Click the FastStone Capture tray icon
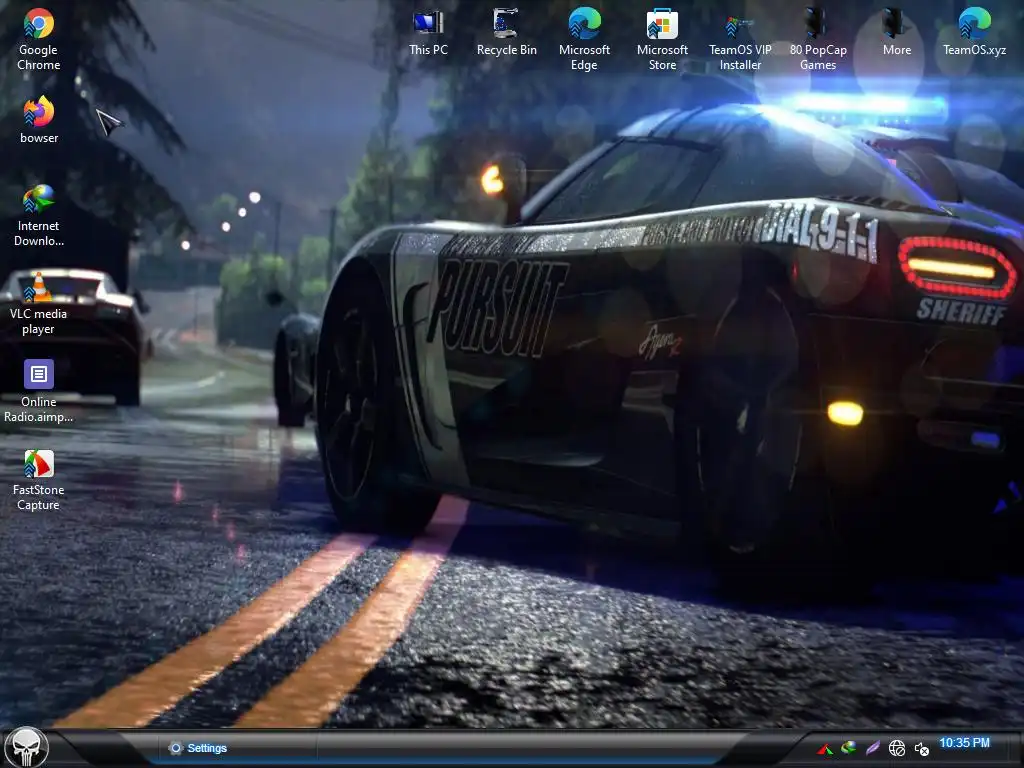1024x768 pixels. click(x=825, y=748)
